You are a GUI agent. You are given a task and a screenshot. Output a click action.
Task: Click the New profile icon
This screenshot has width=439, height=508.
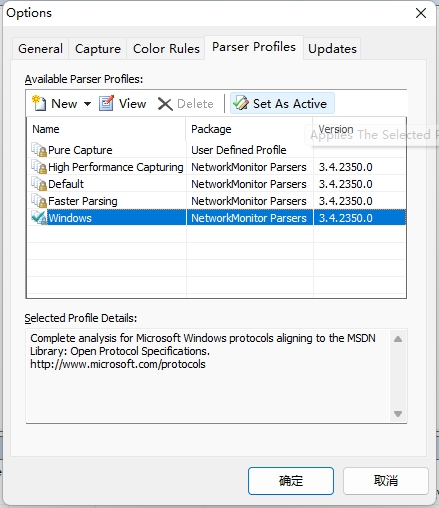click(39, 103)
